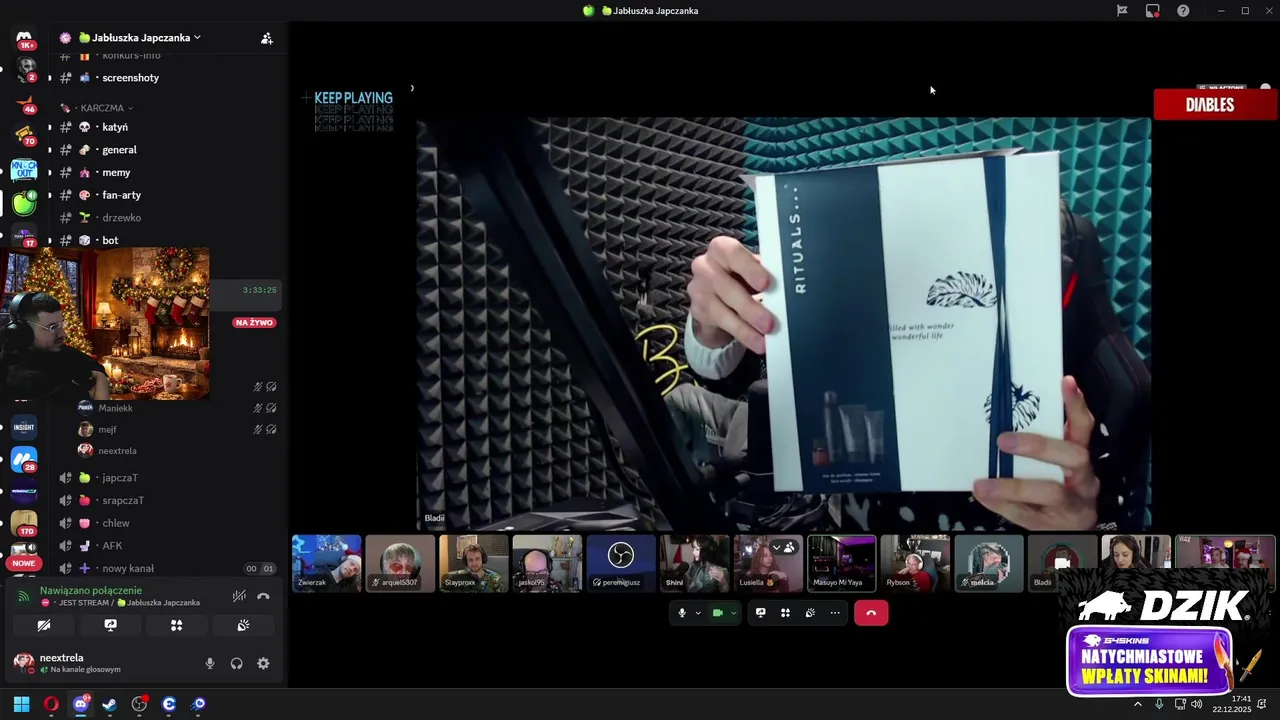The width and height of the screenshot is (1280, 720).
Task: Open activities in voice panel
Action: 176,625
